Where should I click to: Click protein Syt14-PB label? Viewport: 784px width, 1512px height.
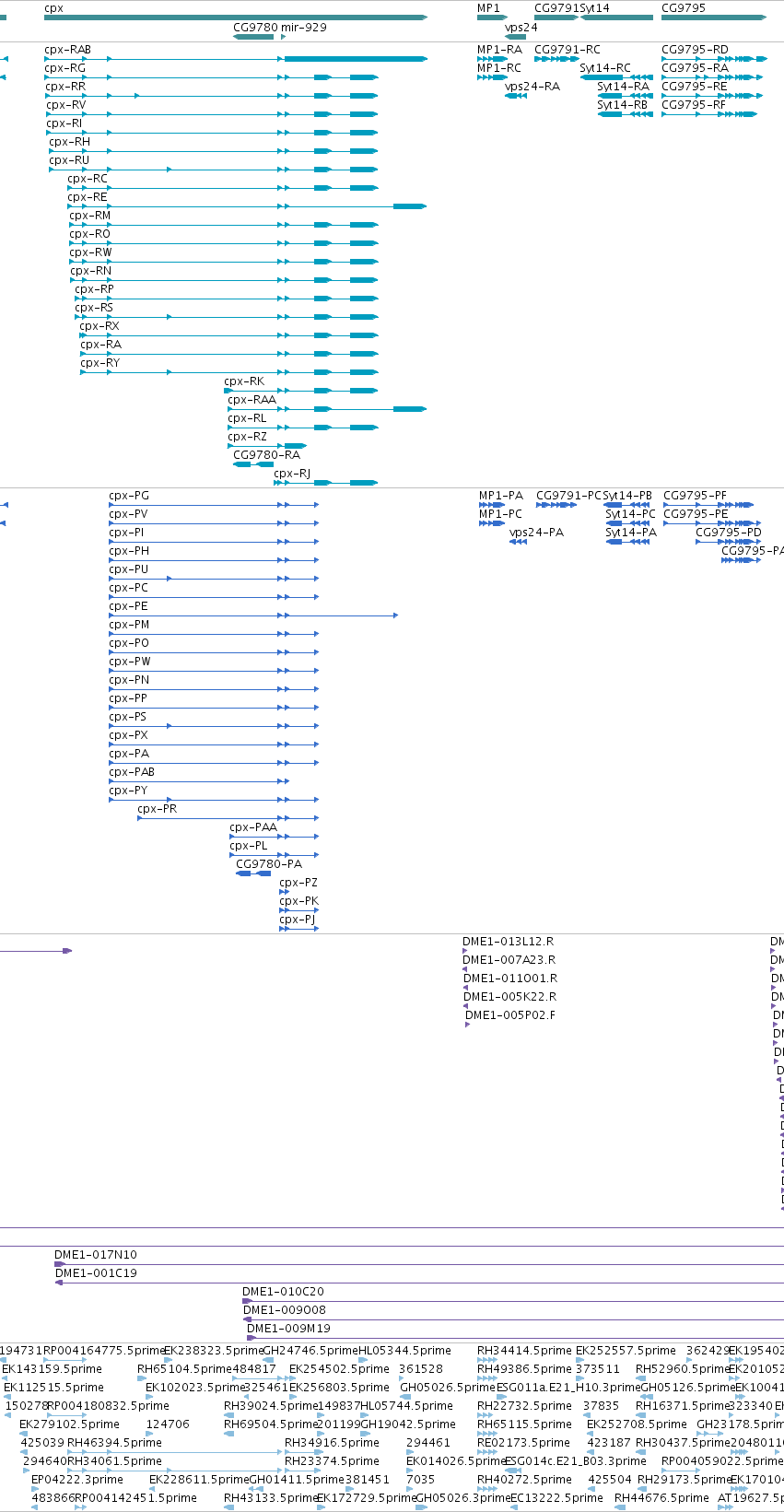coord(627,496)
